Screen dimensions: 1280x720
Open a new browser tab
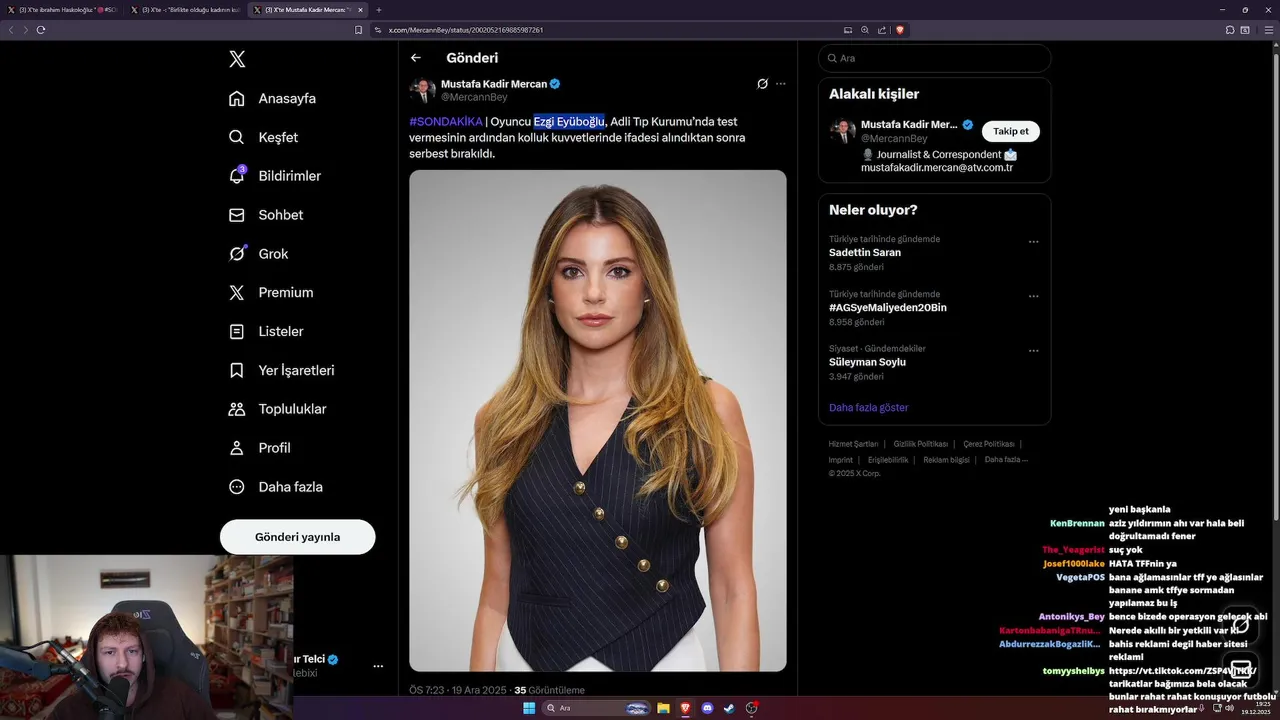(x=379, y=10)
